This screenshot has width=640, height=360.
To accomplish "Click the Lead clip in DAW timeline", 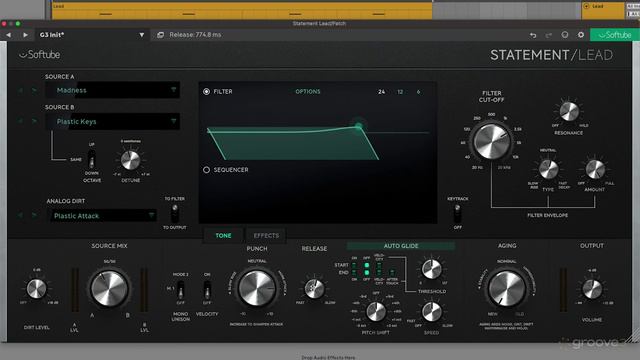I will tap(242, 11).
